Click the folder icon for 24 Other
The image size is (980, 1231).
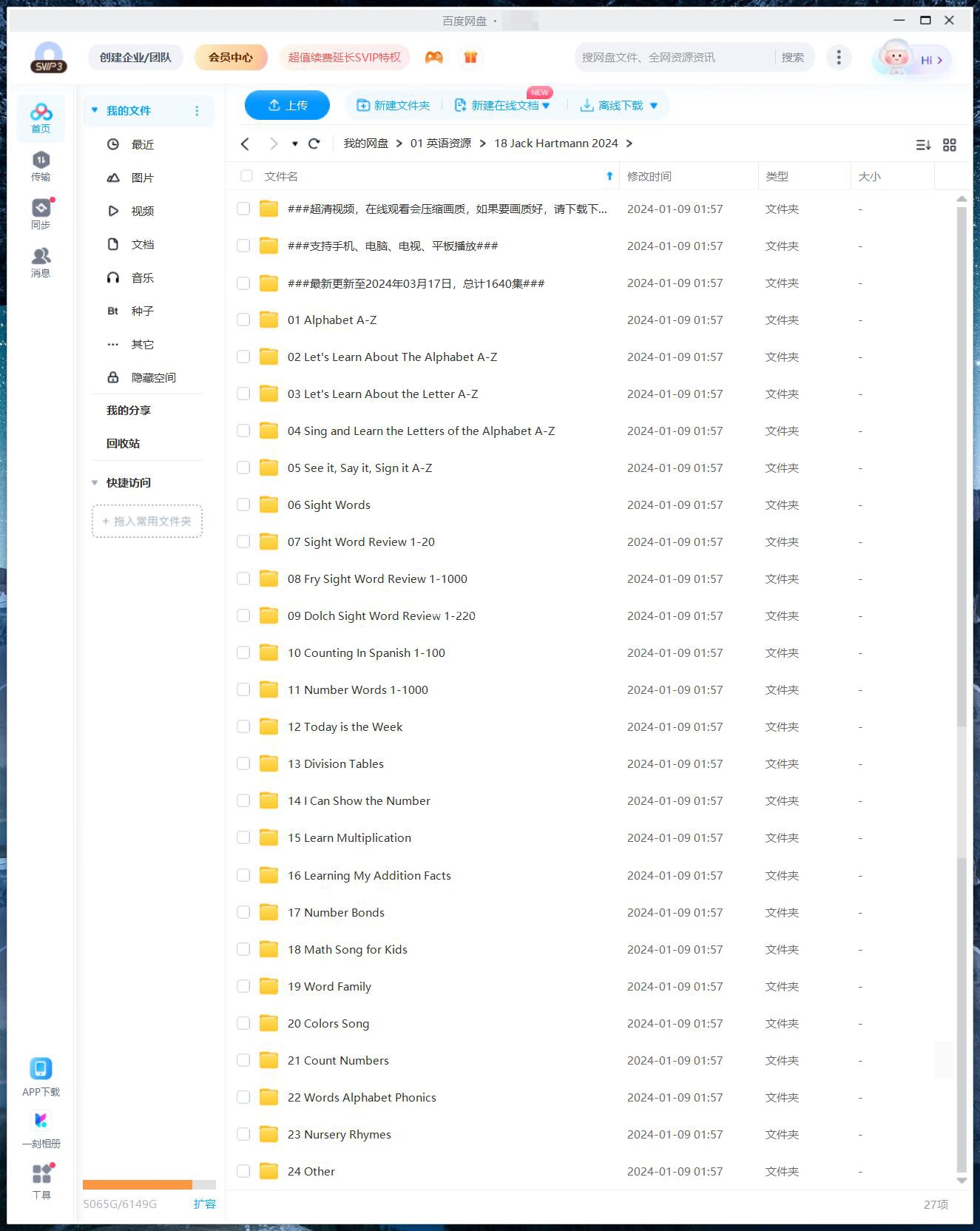tap(269, 1171)
